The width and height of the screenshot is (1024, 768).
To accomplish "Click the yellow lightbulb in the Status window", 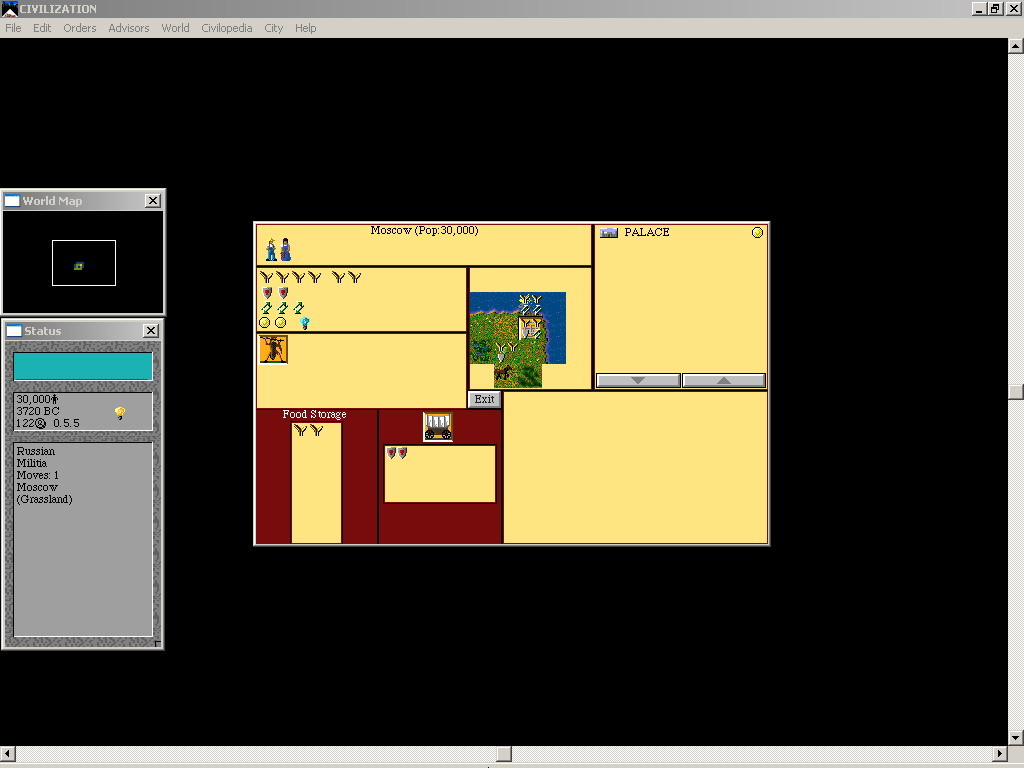I will click(120, 413).
